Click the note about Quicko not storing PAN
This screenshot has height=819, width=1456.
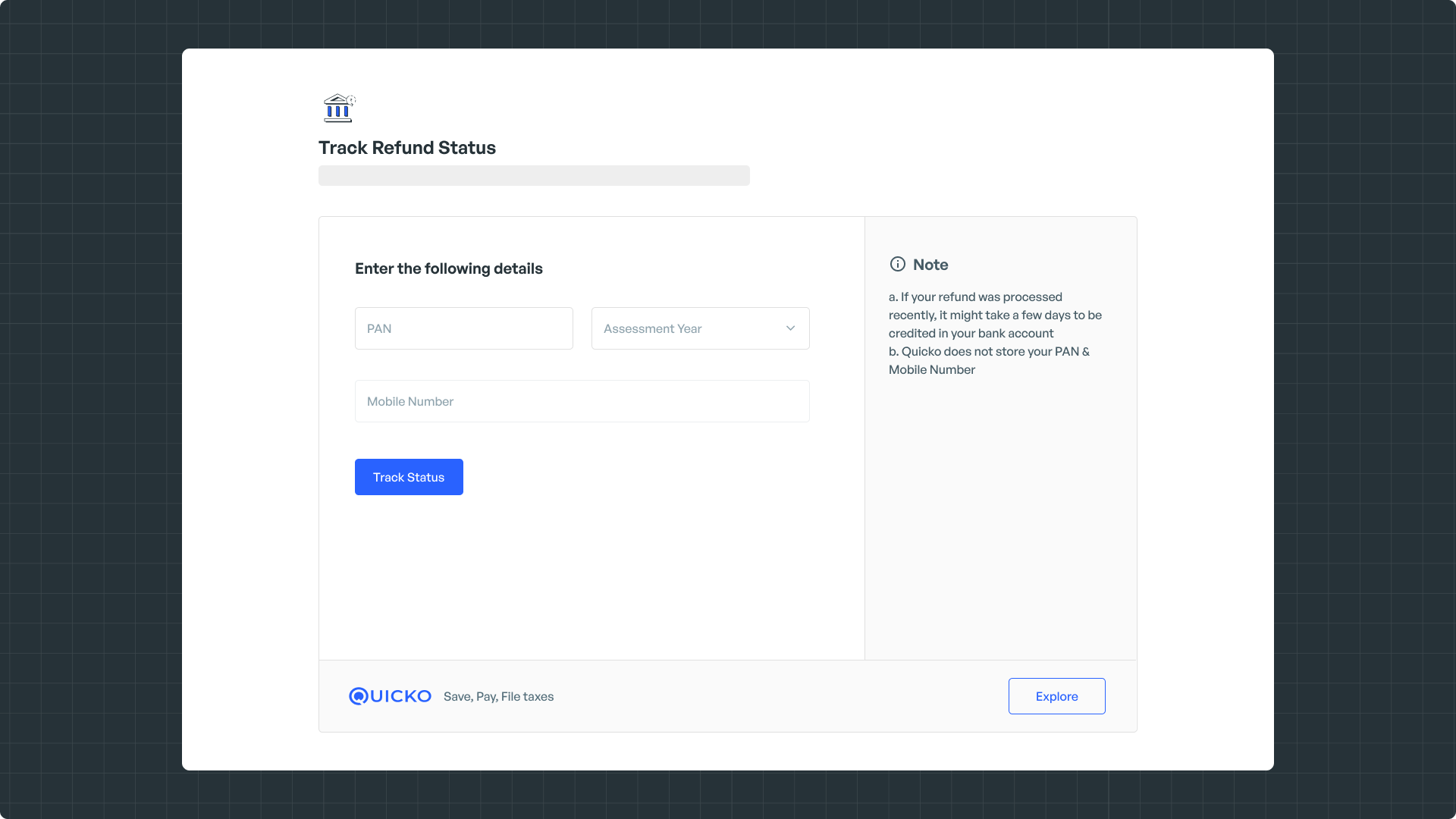coord(989,360)
